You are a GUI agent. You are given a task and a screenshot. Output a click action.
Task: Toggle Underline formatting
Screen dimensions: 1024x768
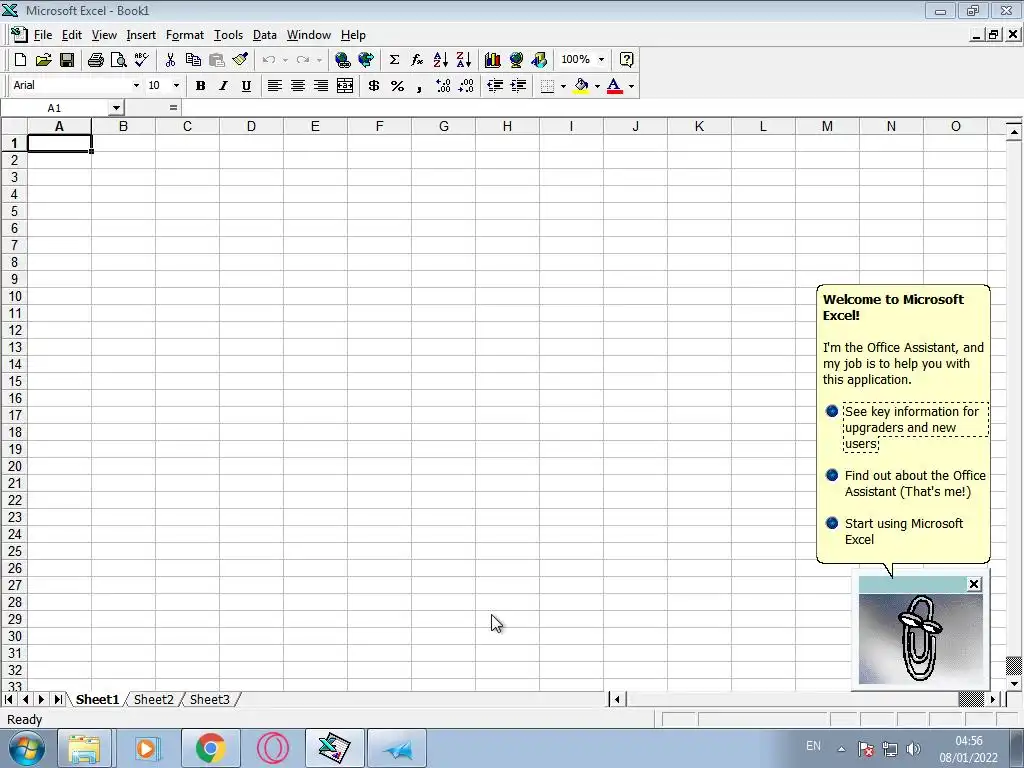coord(246,86)
